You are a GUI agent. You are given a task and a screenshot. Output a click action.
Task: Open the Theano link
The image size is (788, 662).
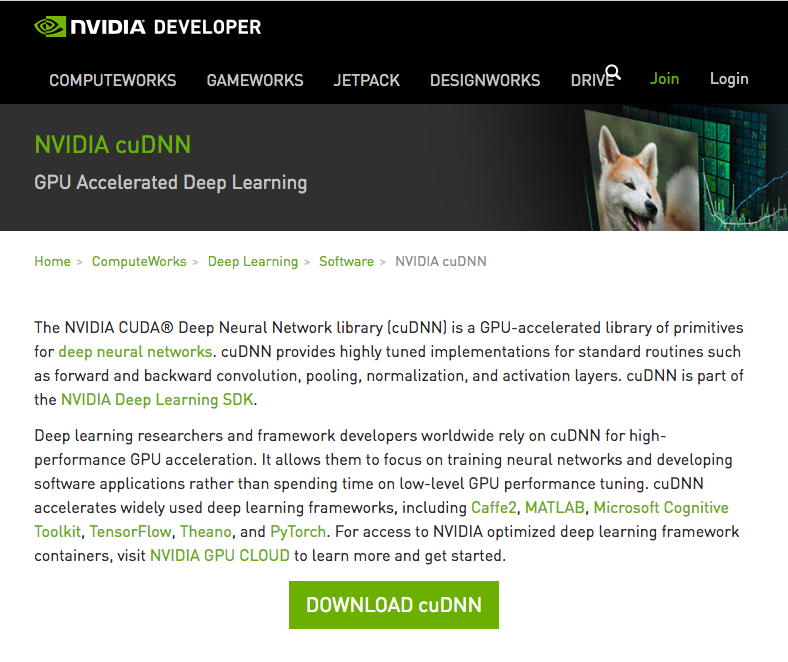point(206,532)
